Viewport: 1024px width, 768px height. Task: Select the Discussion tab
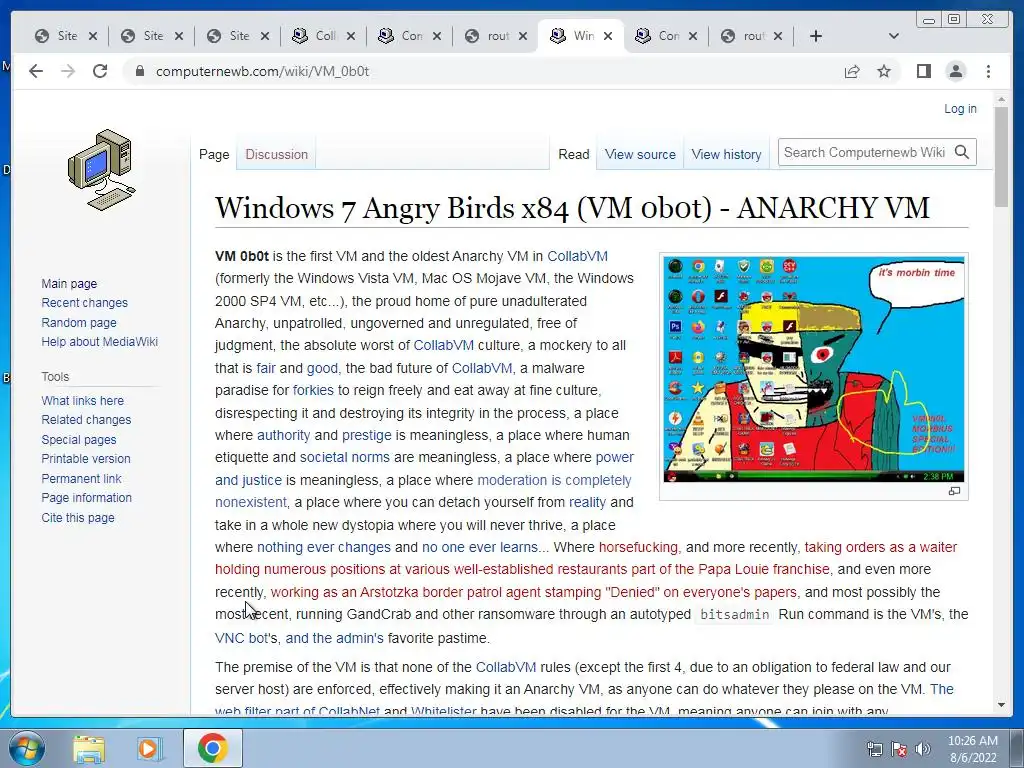pos(276,155)
